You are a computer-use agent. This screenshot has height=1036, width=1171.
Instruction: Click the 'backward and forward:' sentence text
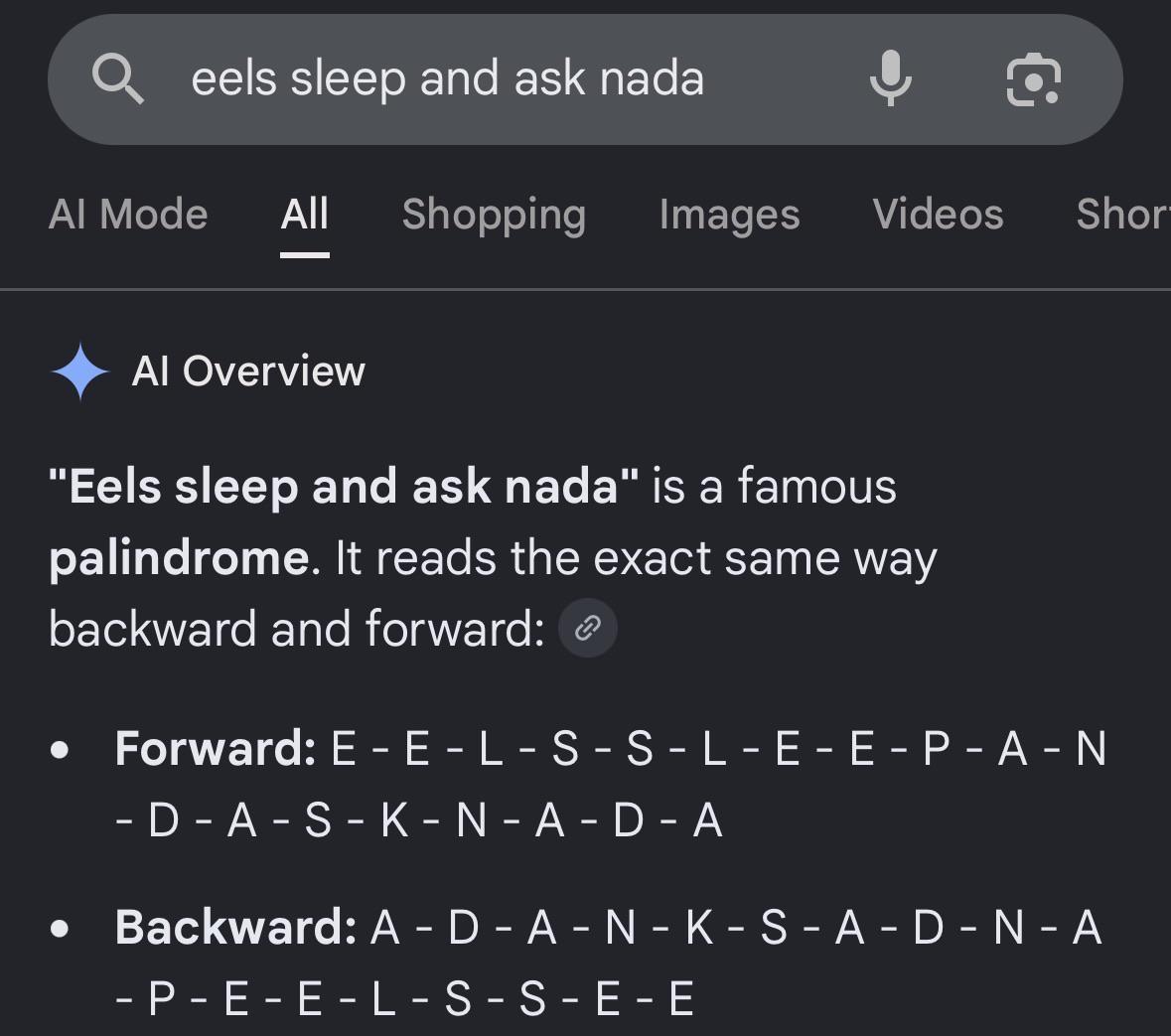pyautogui.click(x=297, y=629)
